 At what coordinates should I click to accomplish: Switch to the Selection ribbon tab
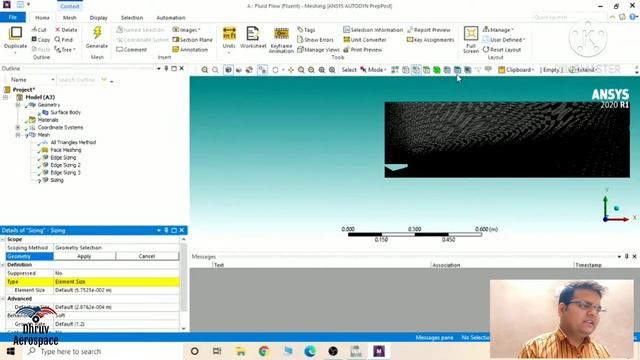point(132,18)
